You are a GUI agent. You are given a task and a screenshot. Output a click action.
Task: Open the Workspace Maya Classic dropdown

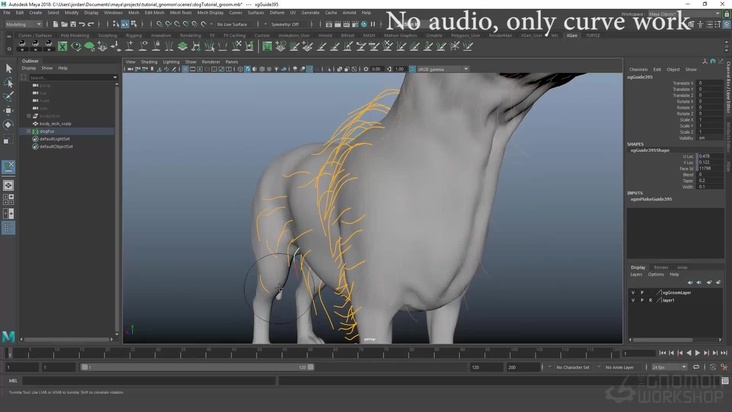tap(684, 14)
